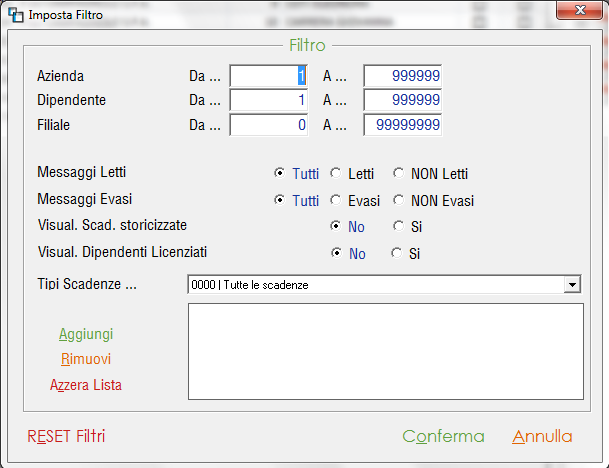Cancel the dialog with Annulla
Screen dimensions: 609x468
[x=542, y=437]
